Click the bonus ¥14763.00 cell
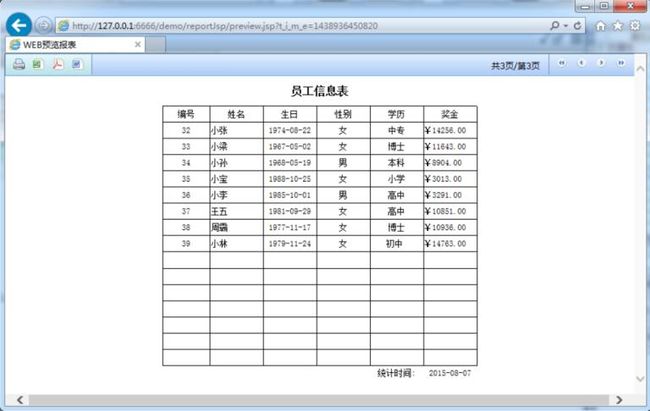Image resolution: width=650 pixels, height=411 pixels. 450,243
